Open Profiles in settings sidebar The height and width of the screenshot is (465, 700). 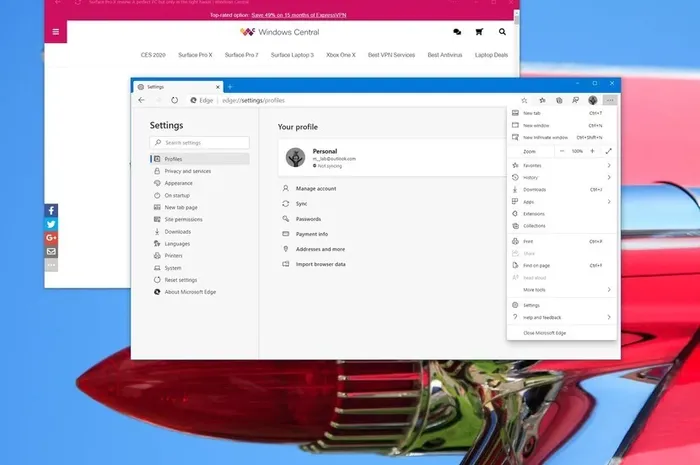pyautogui.click(x=200, y=159)
